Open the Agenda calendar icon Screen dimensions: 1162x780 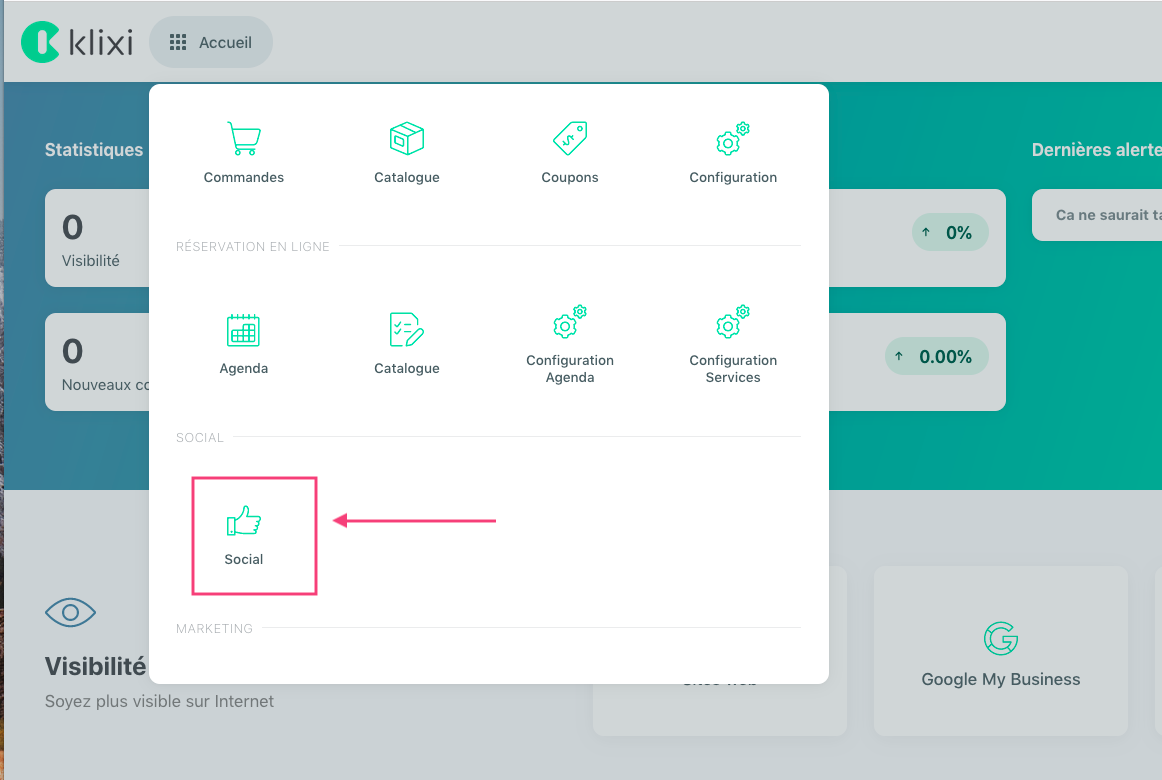tap(244, 330)
